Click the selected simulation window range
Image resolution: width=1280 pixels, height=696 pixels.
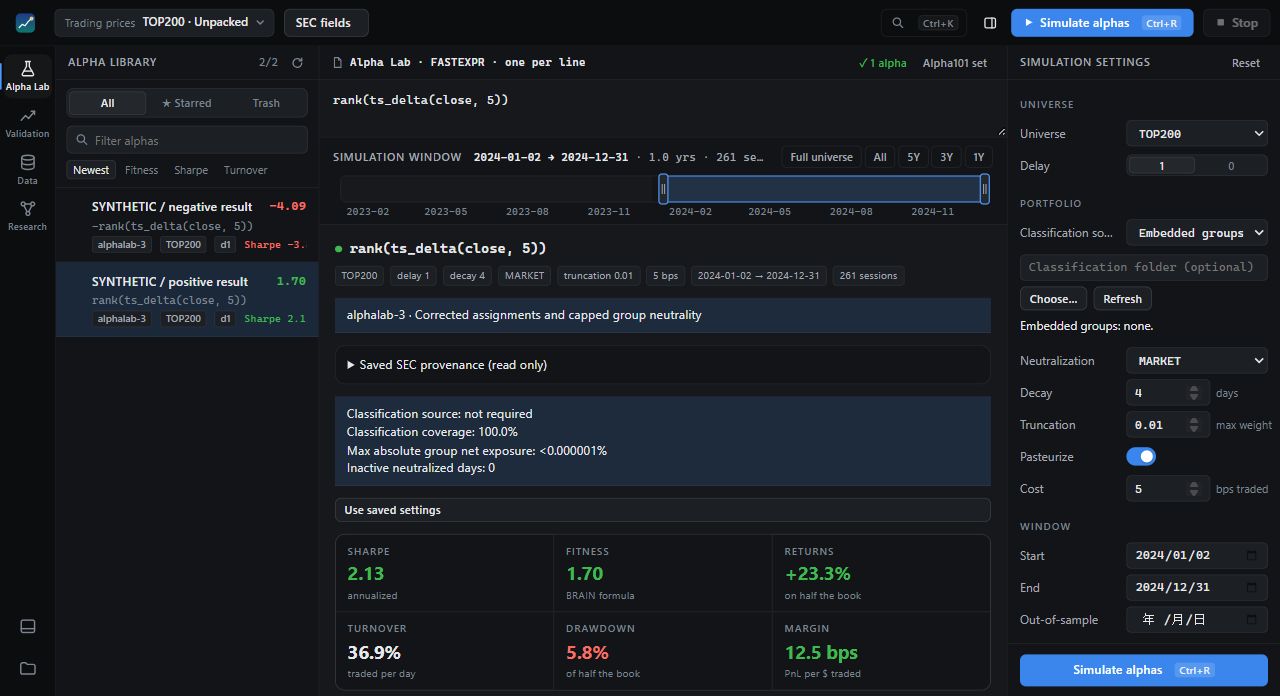tap(824, 189)
